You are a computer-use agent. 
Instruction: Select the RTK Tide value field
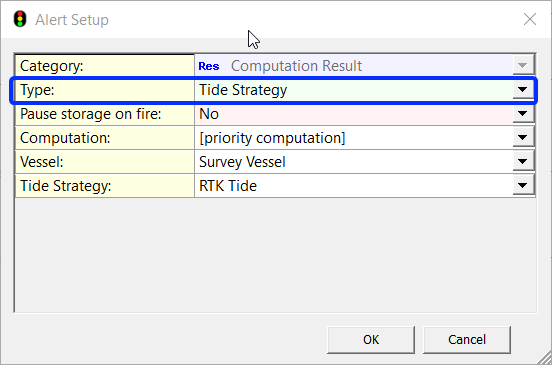pos(353,185)
